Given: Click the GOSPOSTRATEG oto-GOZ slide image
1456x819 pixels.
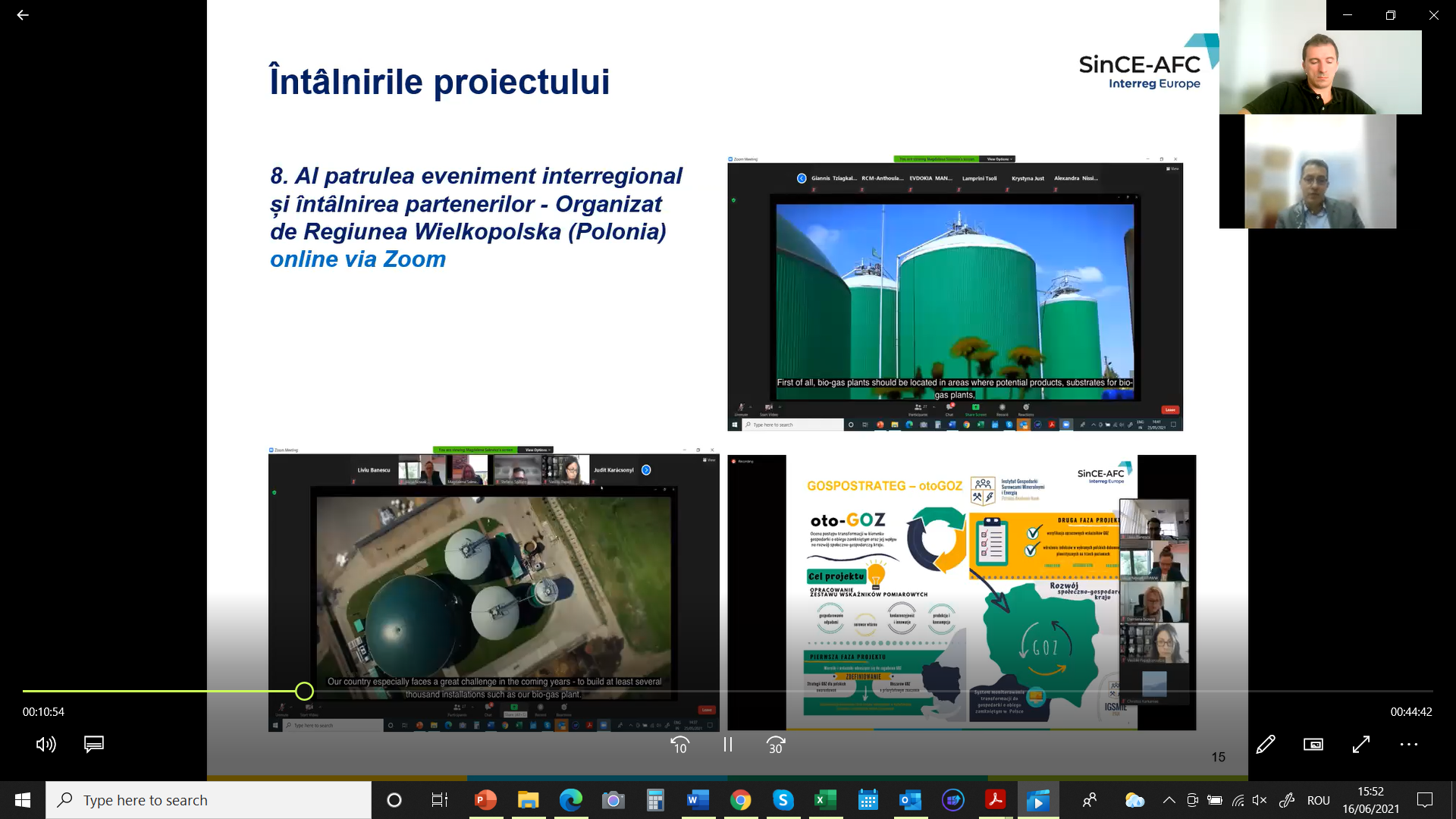Looking at the screenshot, I should point(962,592).
